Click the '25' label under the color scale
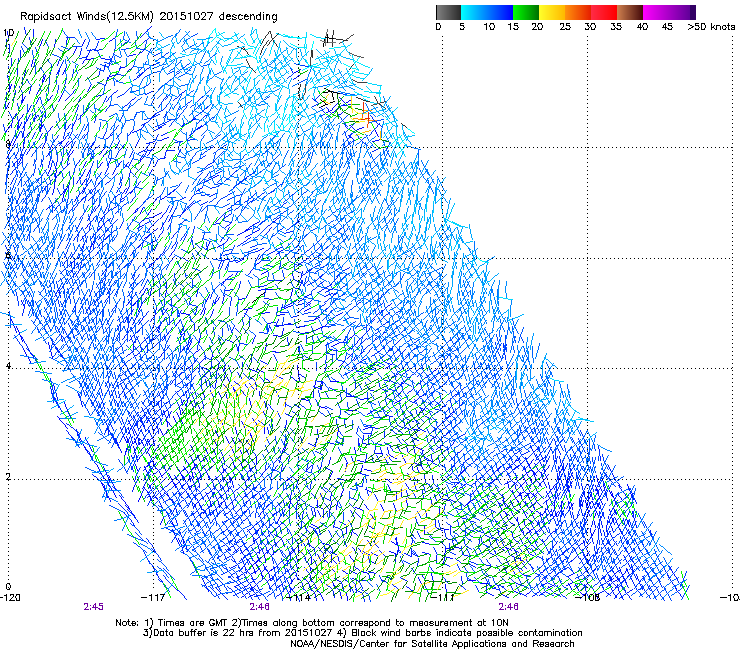The height and width of the screenshot is (650, 740). (565, 27)
